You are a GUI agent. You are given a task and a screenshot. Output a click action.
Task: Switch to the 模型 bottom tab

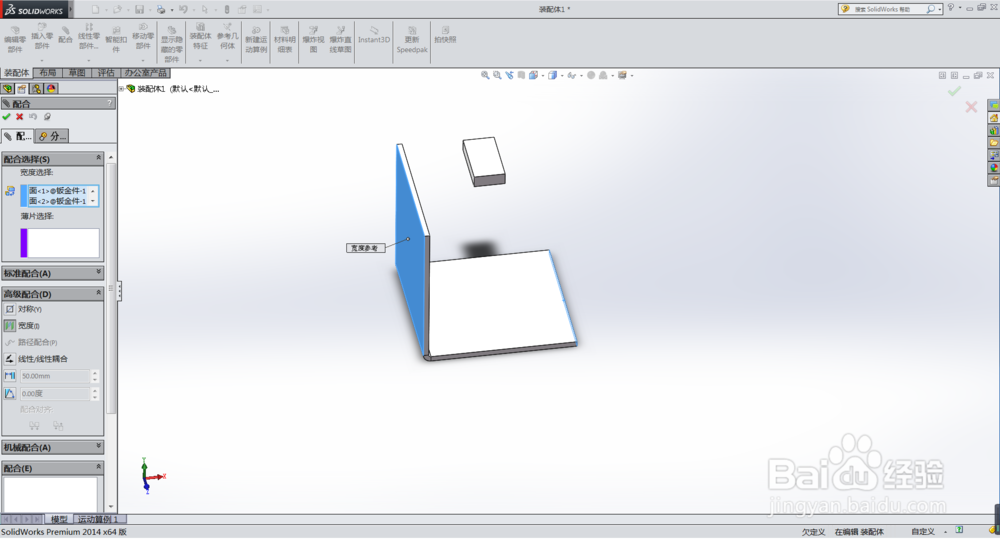pos(59,519)
